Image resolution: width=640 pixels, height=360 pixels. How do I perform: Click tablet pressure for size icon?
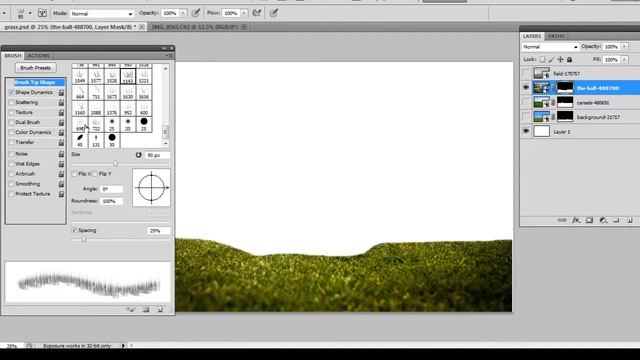tap(273, 13)
